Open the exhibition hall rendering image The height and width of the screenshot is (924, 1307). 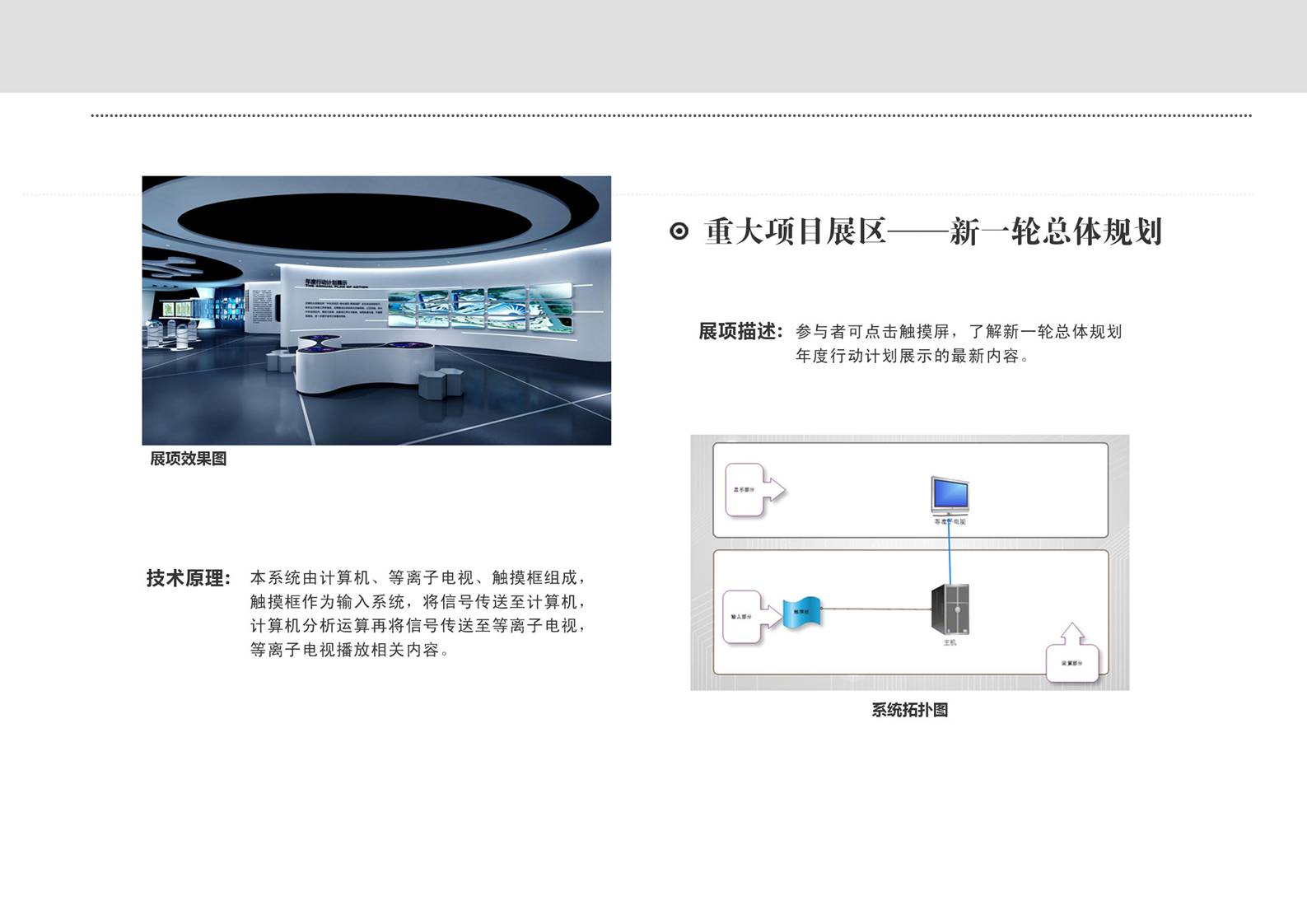click(376, 310)
